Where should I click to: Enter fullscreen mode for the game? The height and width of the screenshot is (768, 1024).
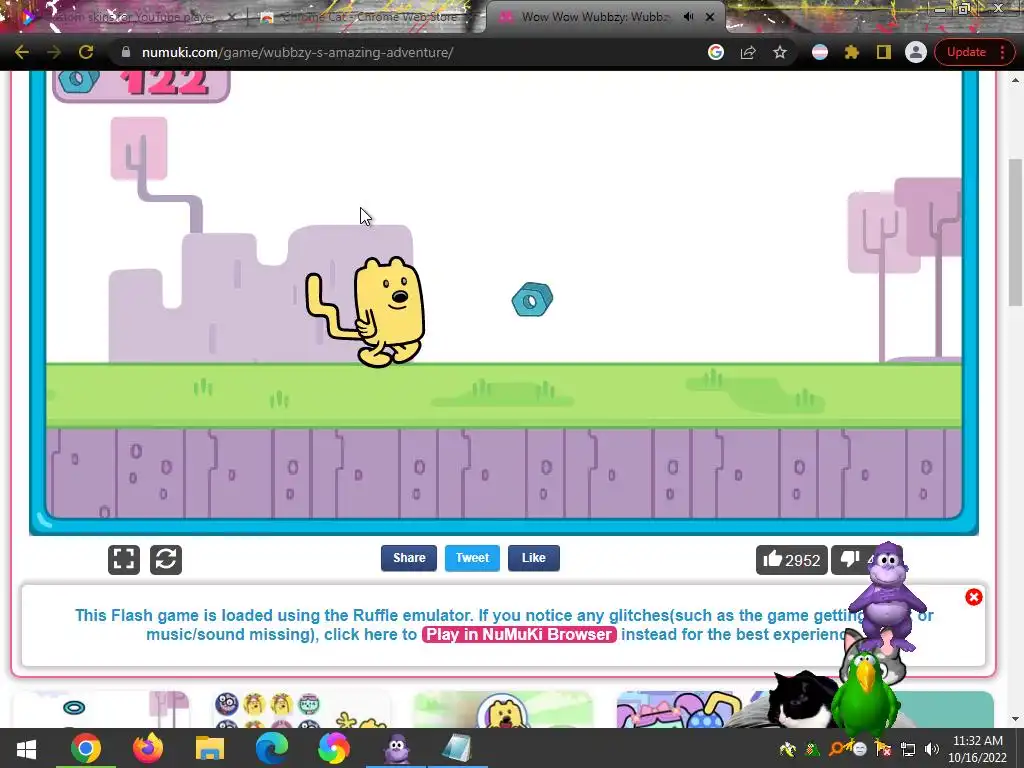pyautogui.click(x=124, y=560)
